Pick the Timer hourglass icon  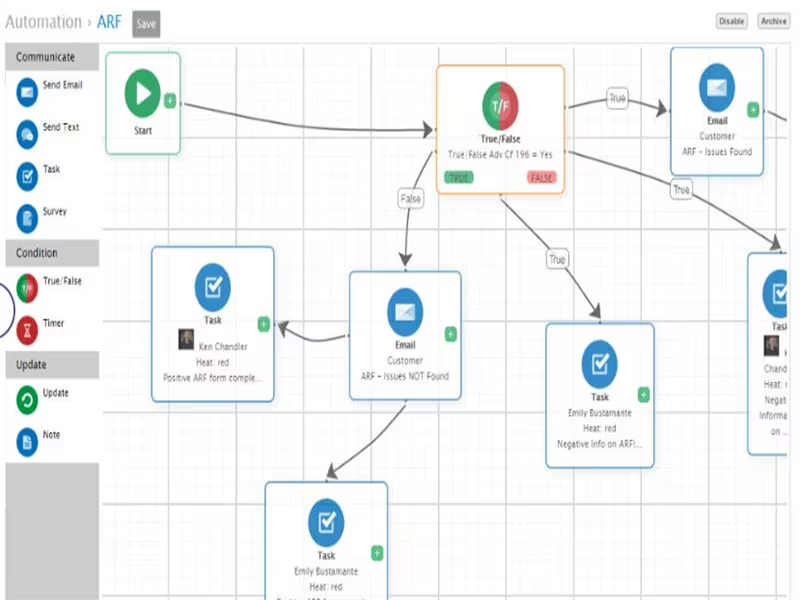click(x=27, y=331)
